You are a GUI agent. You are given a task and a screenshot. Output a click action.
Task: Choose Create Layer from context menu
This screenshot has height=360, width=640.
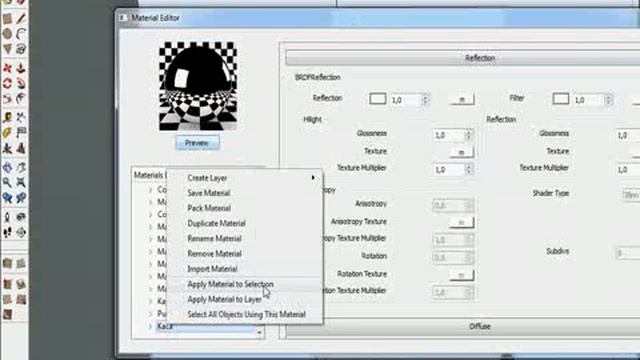[245, 178]
